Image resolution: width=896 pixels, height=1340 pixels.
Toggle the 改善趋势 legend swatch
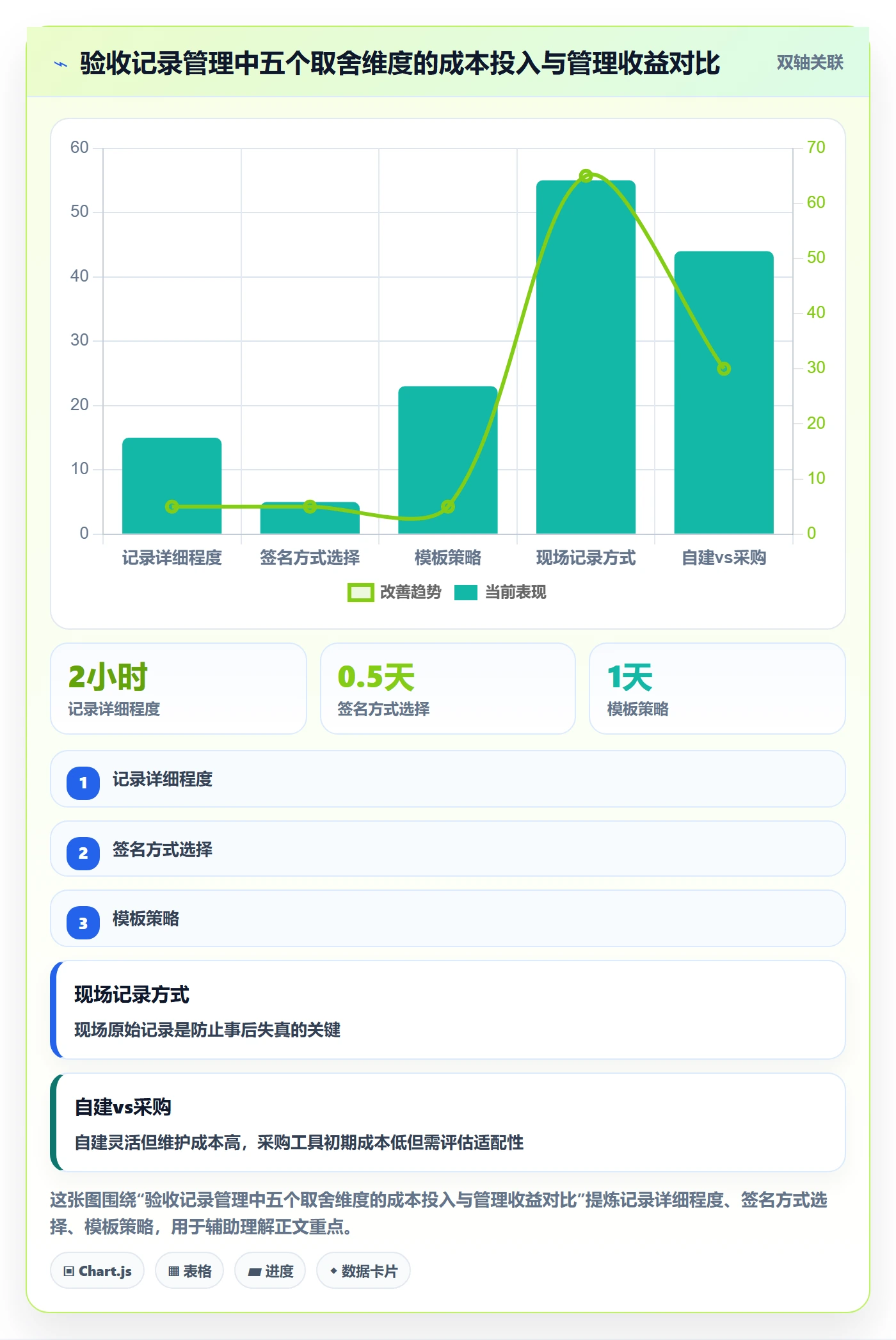tap(360, 593)
